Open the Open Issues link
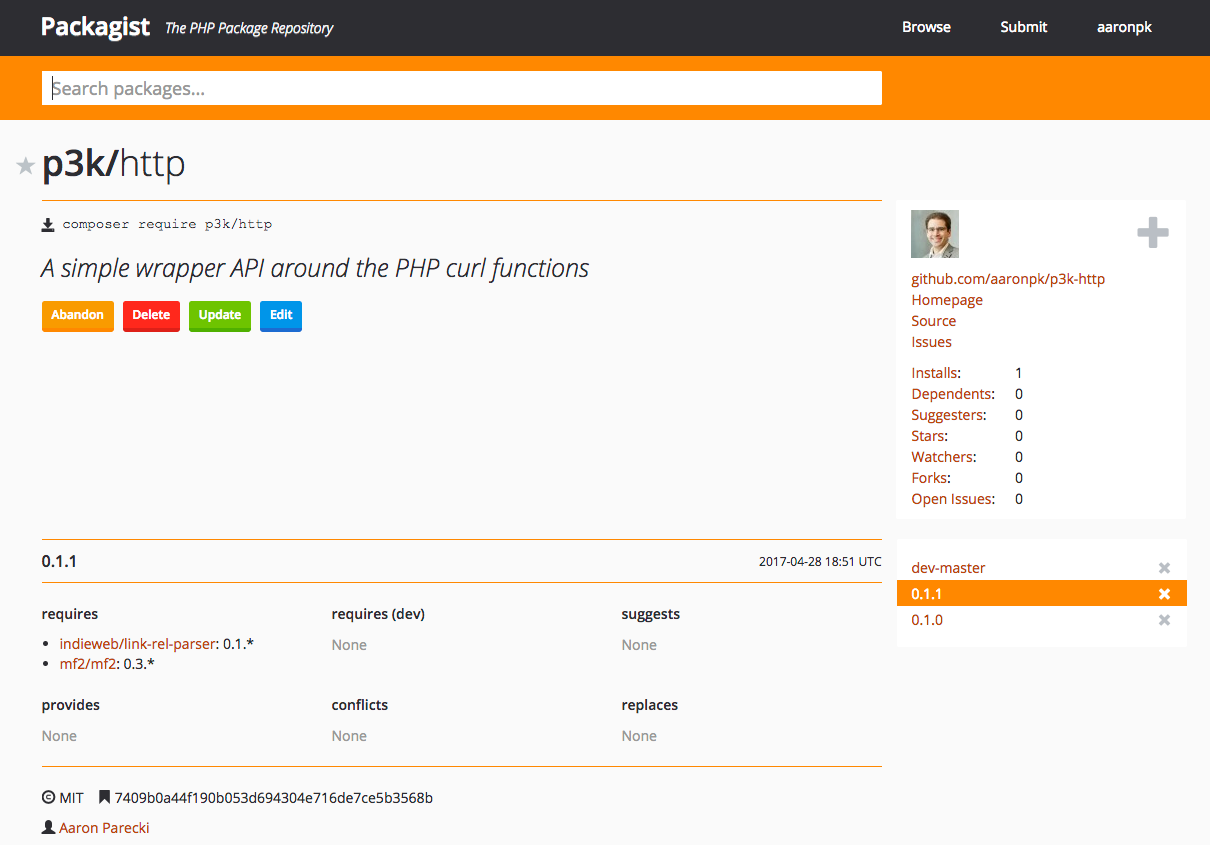Image resolution: width=1210 pixels, height=845 pixels. (952, 499)
